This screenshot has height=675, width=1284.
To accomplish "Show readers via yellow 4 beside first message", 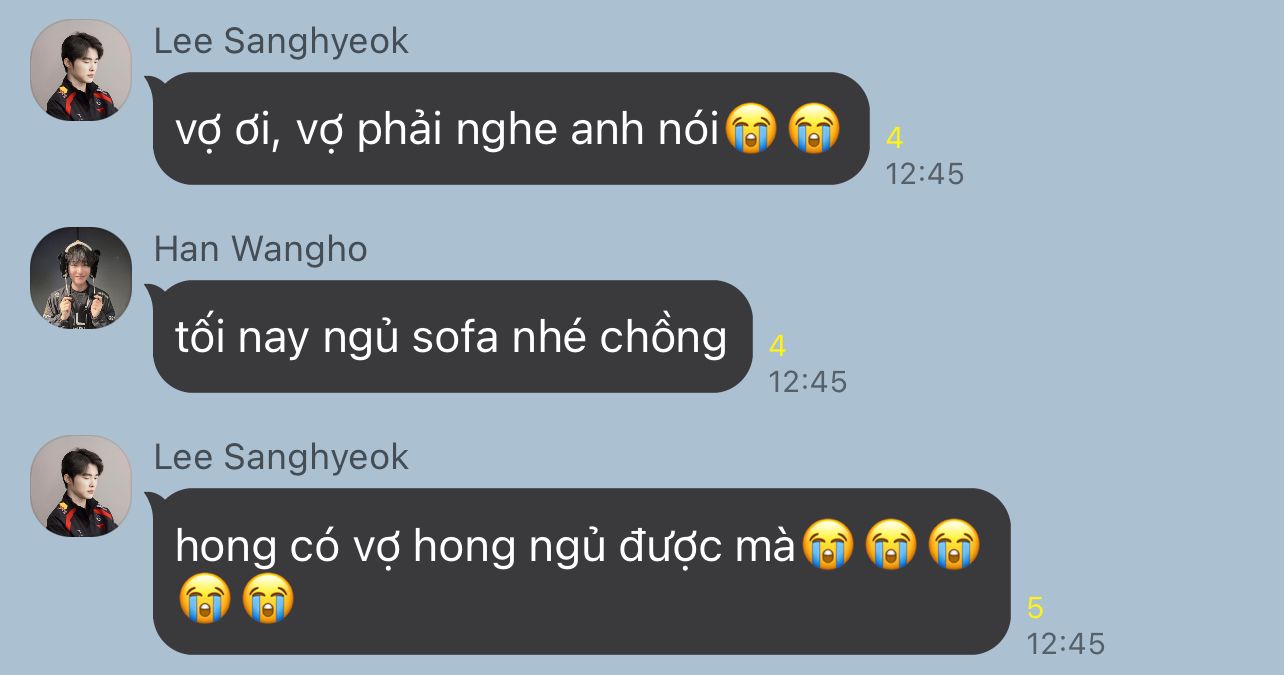I will point(895,138).
